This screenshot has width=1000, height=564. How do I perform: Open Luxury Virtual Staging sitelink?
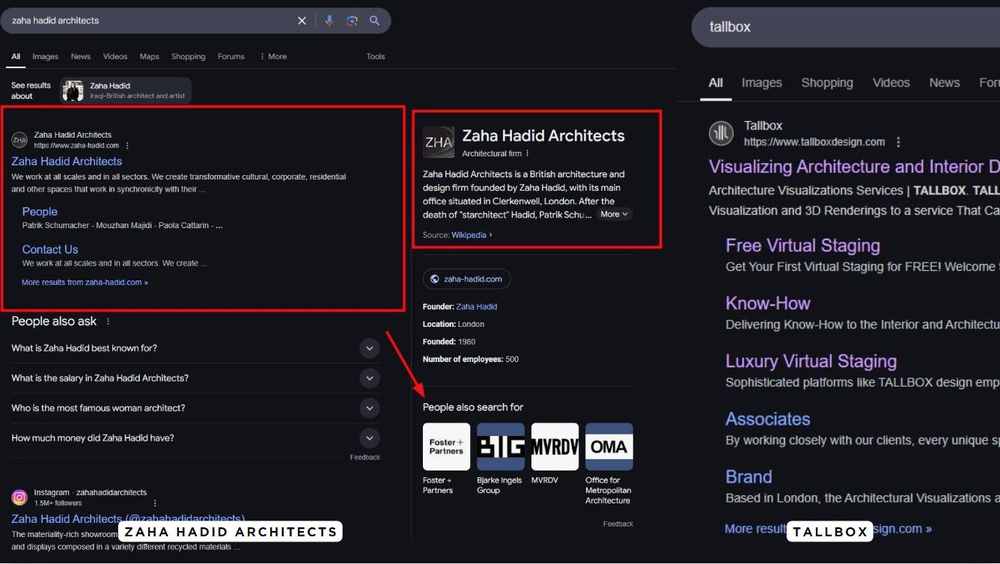tap(811, 362)
